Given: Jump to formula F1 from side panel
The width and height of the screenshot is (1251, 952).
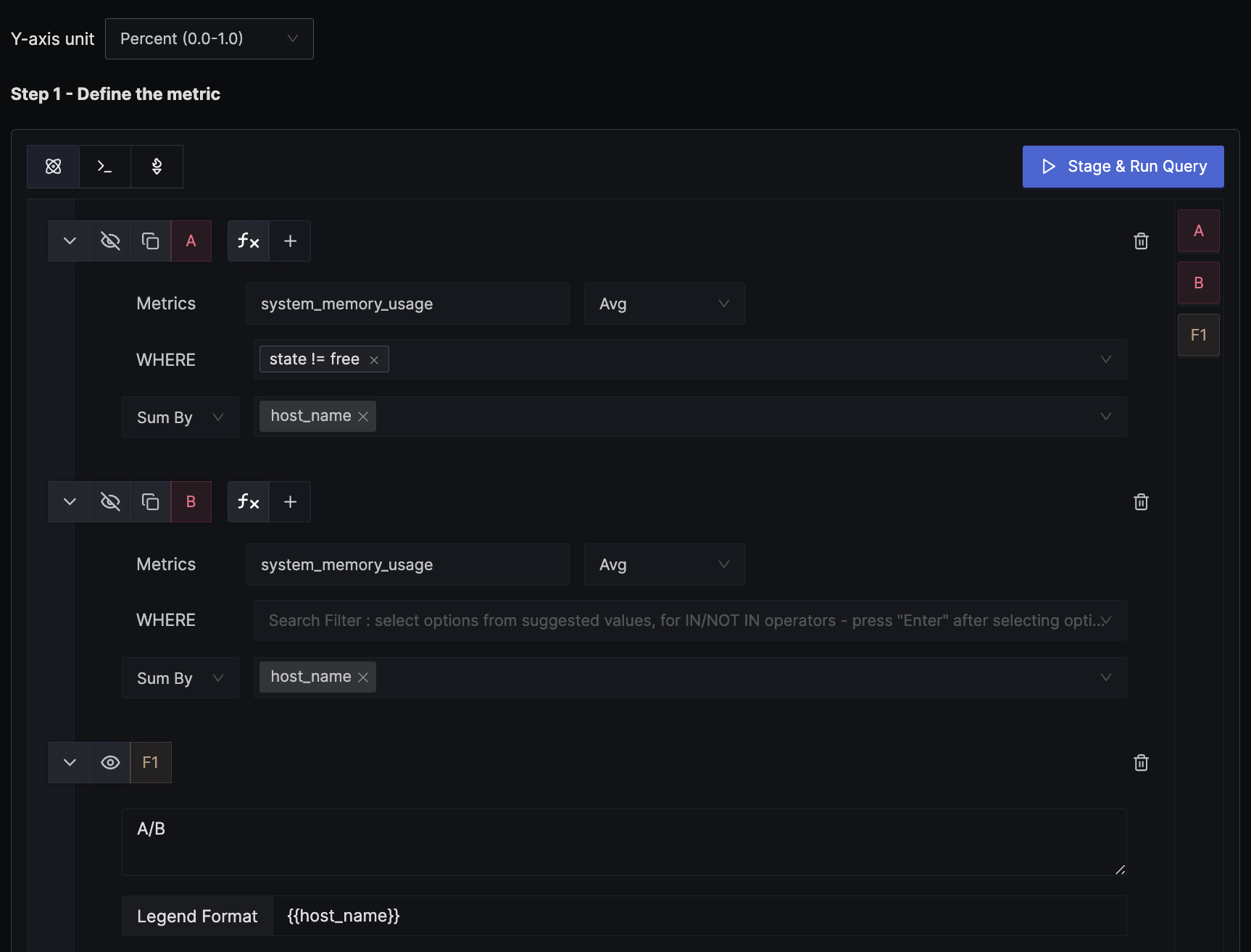Looking at the screenshot, I should click(x=1199, y=335).
